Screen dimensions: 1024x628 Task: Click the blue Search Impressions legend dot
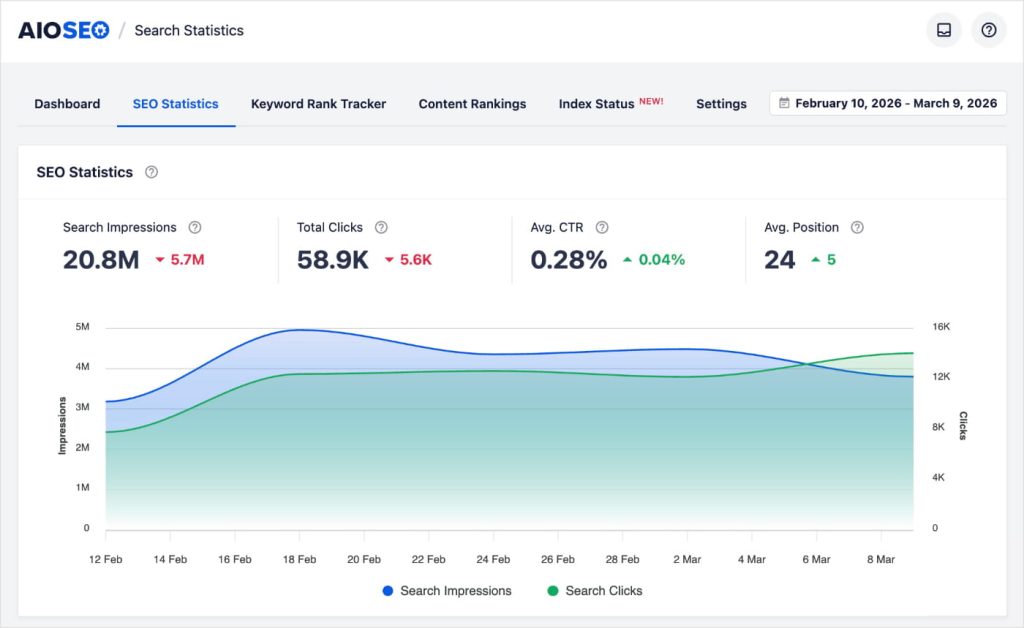(x=388, y=591)
